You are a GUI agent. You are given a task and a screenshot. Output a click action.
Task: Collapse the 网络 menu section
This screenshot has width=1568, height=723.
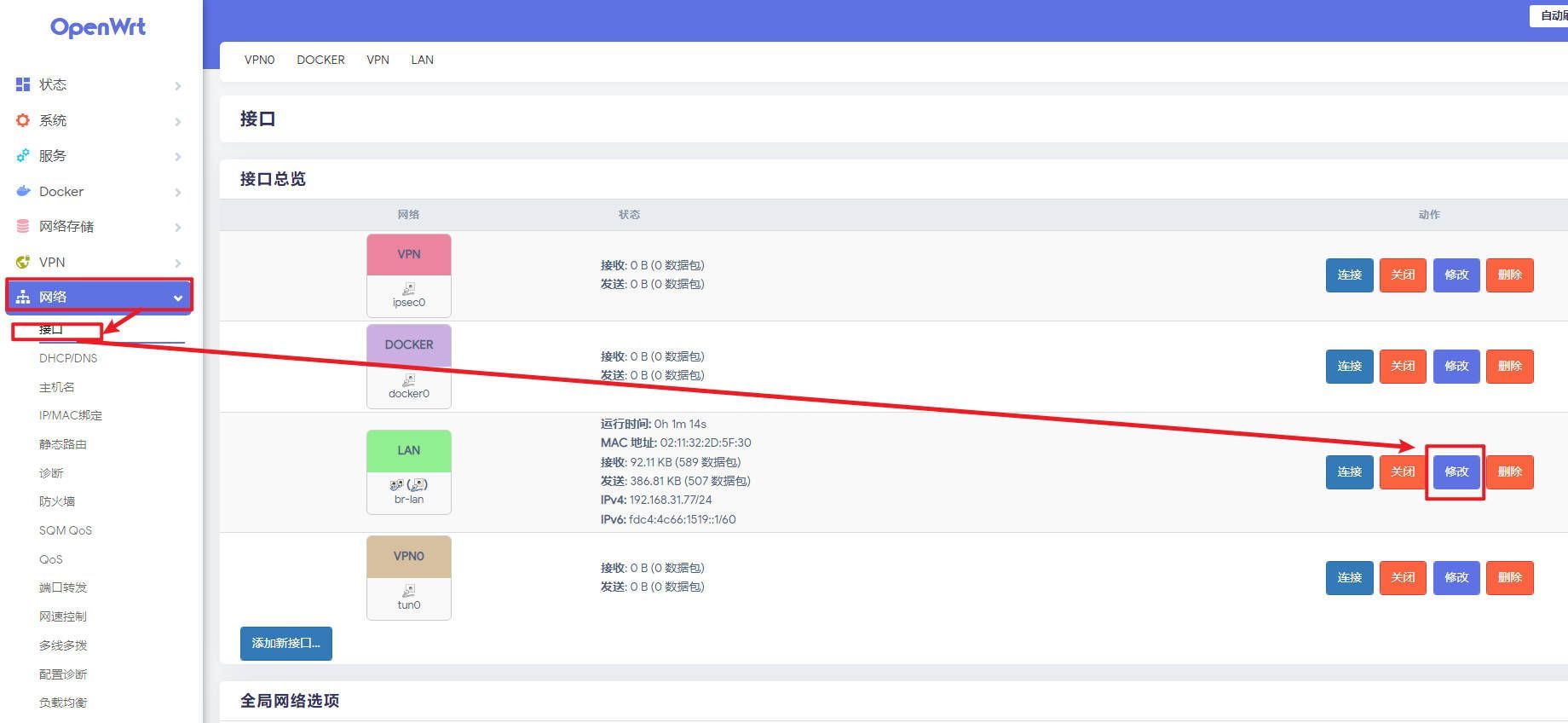[x=178, y=298]
